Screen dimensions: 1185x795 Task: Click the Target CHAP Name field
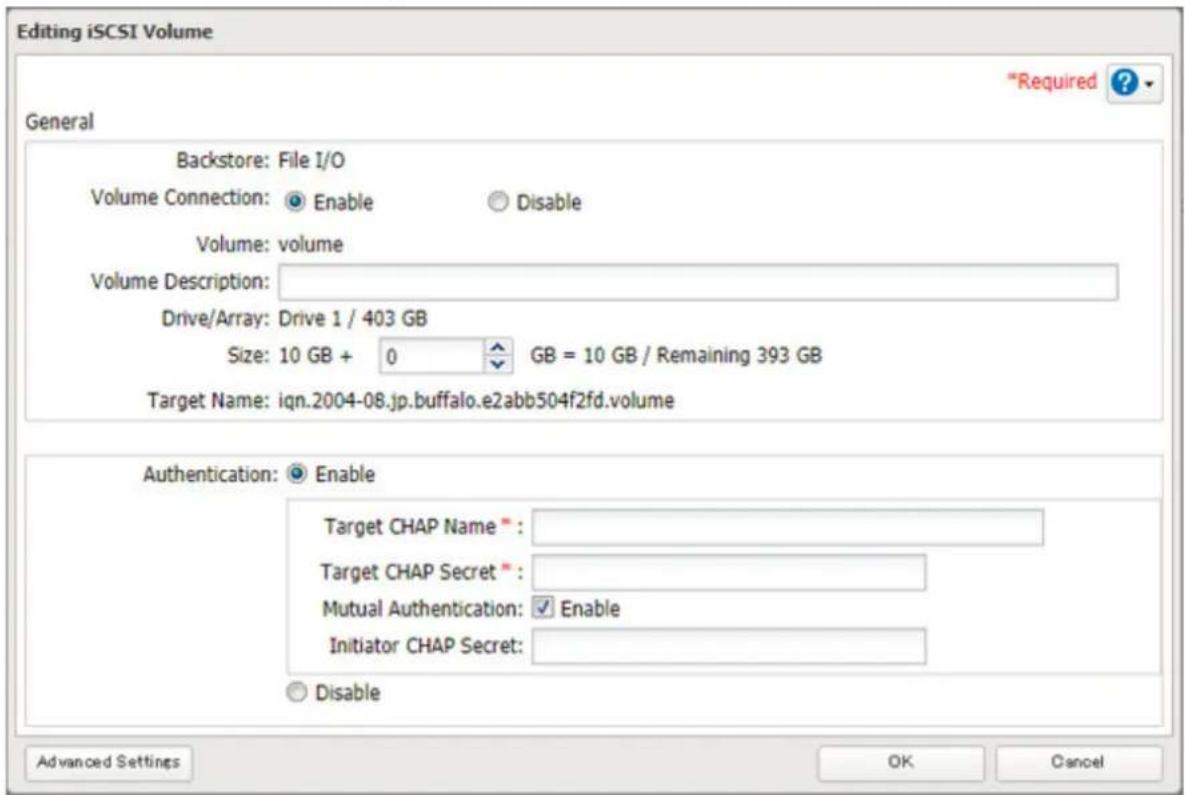tap(787, 527)
